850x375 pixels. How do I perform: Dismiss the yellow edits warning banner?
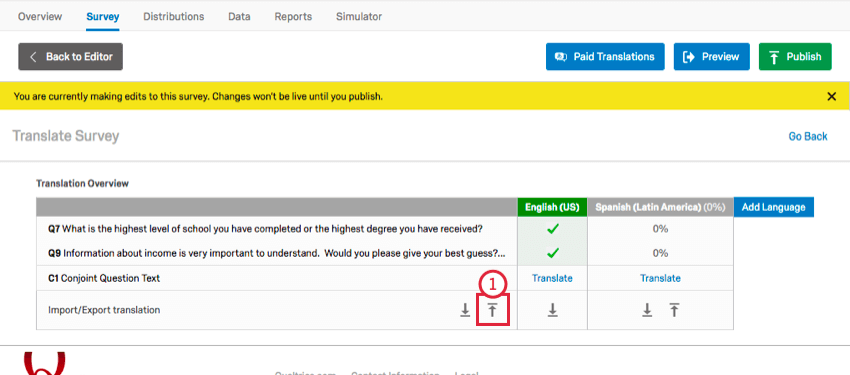(832, 96)
